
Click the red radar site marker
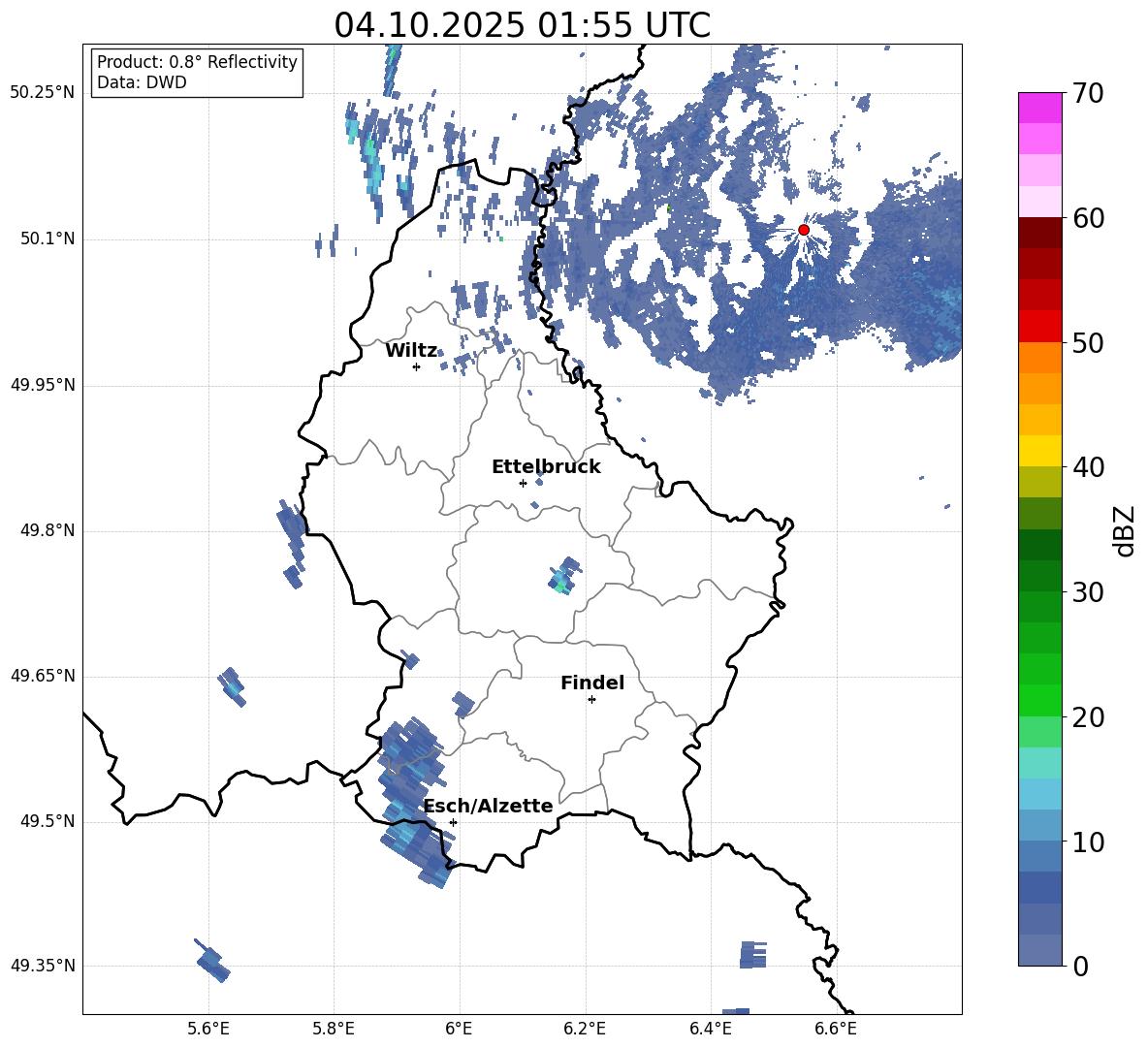click(803, 230)
